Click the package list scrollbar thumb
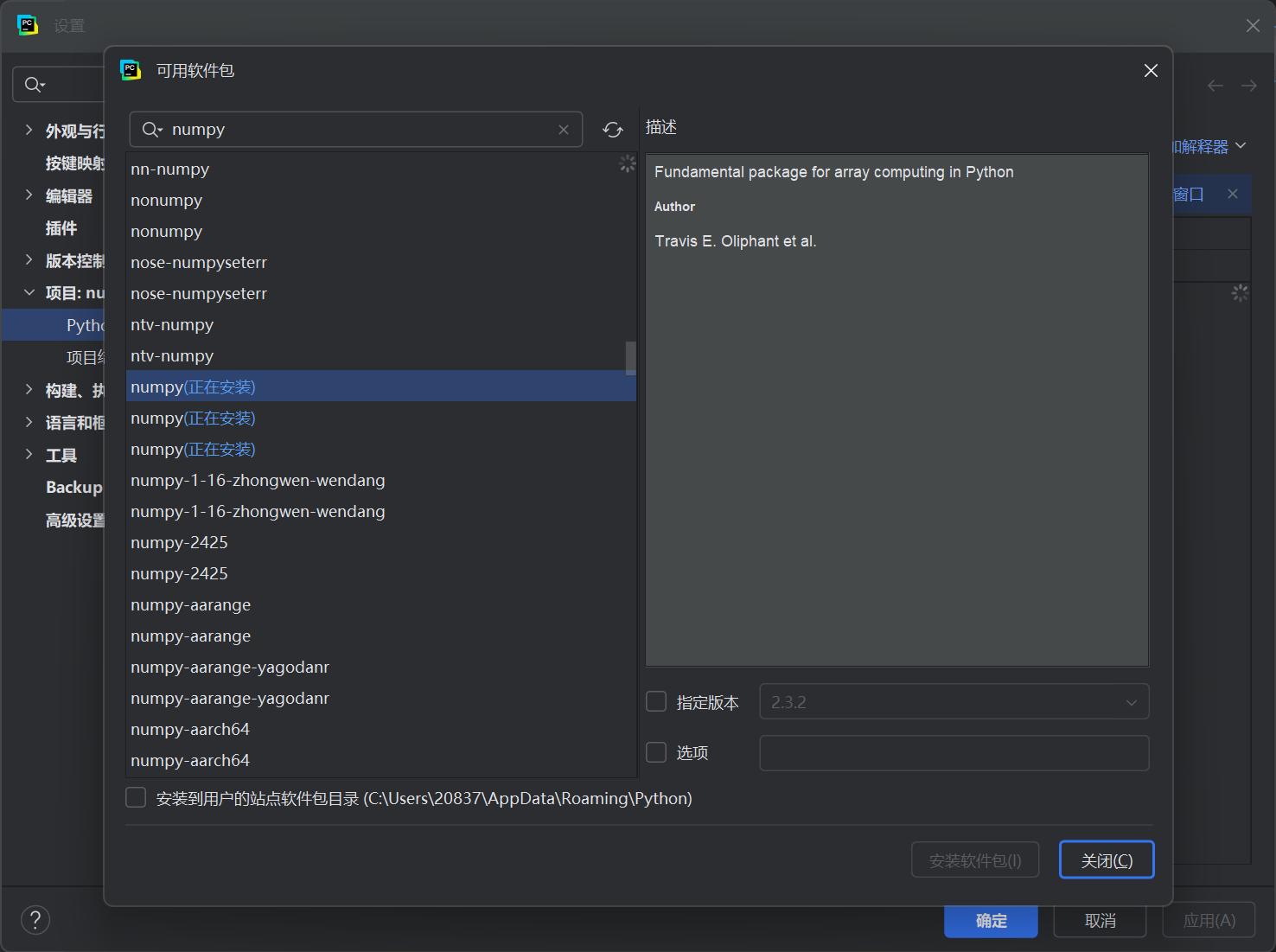 tap(630, 357)
